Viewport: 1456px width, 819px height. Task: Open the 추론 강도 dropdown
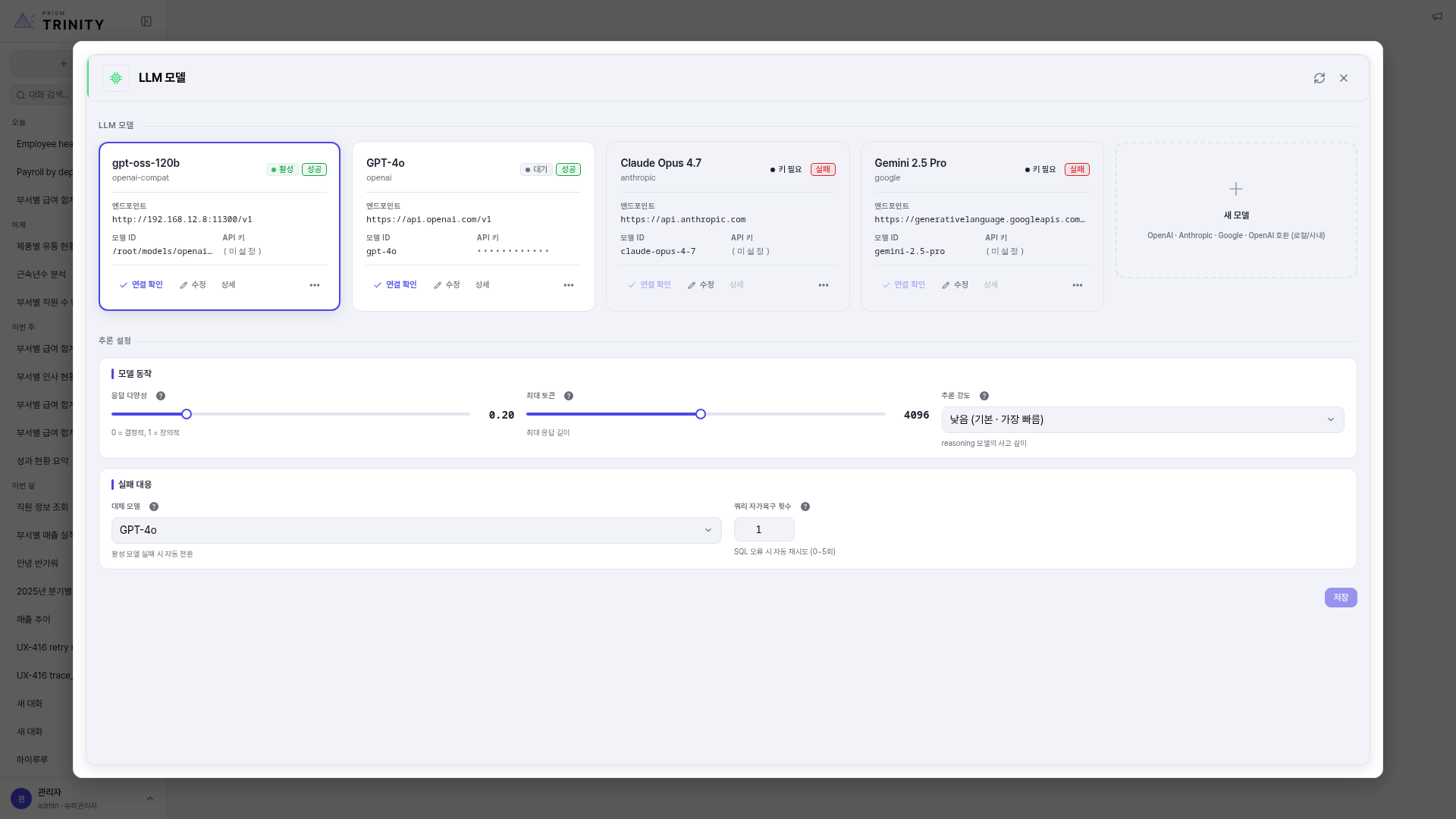point(1143,420)
